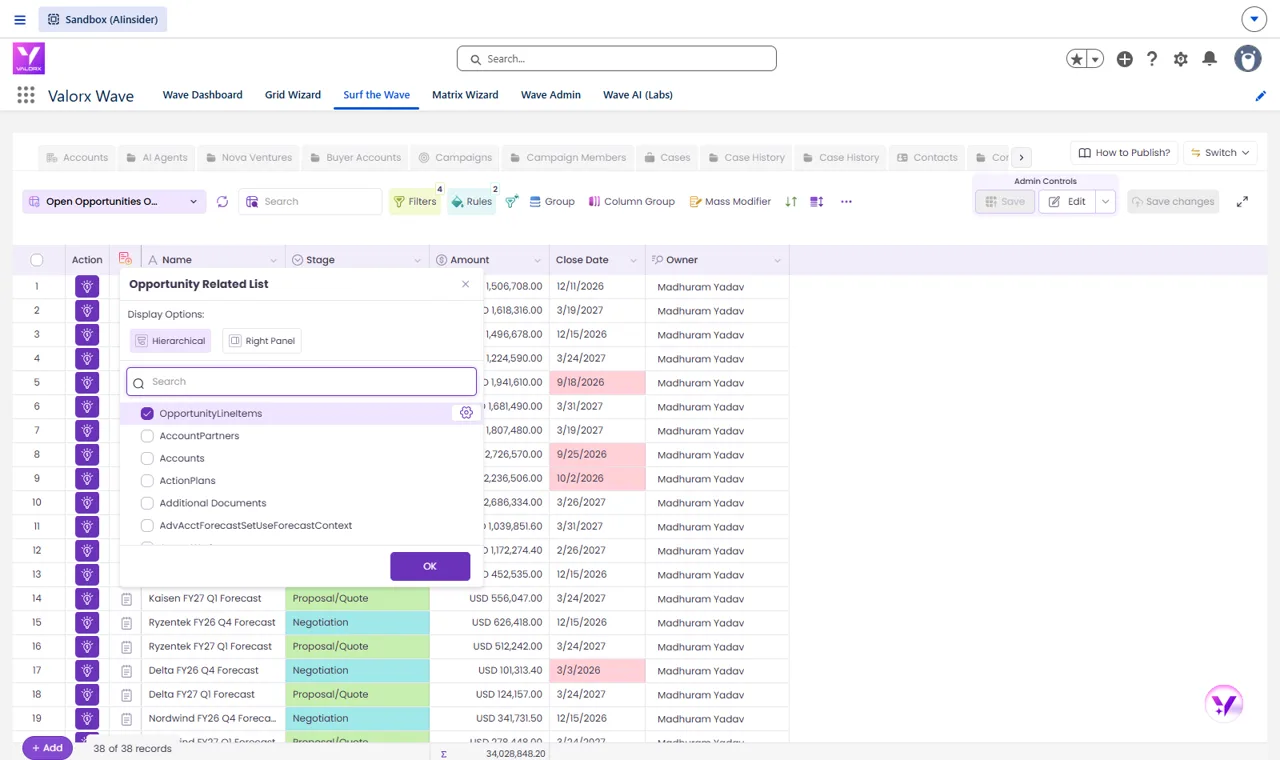Check the Additional Documents checkbox

[147, 503]
